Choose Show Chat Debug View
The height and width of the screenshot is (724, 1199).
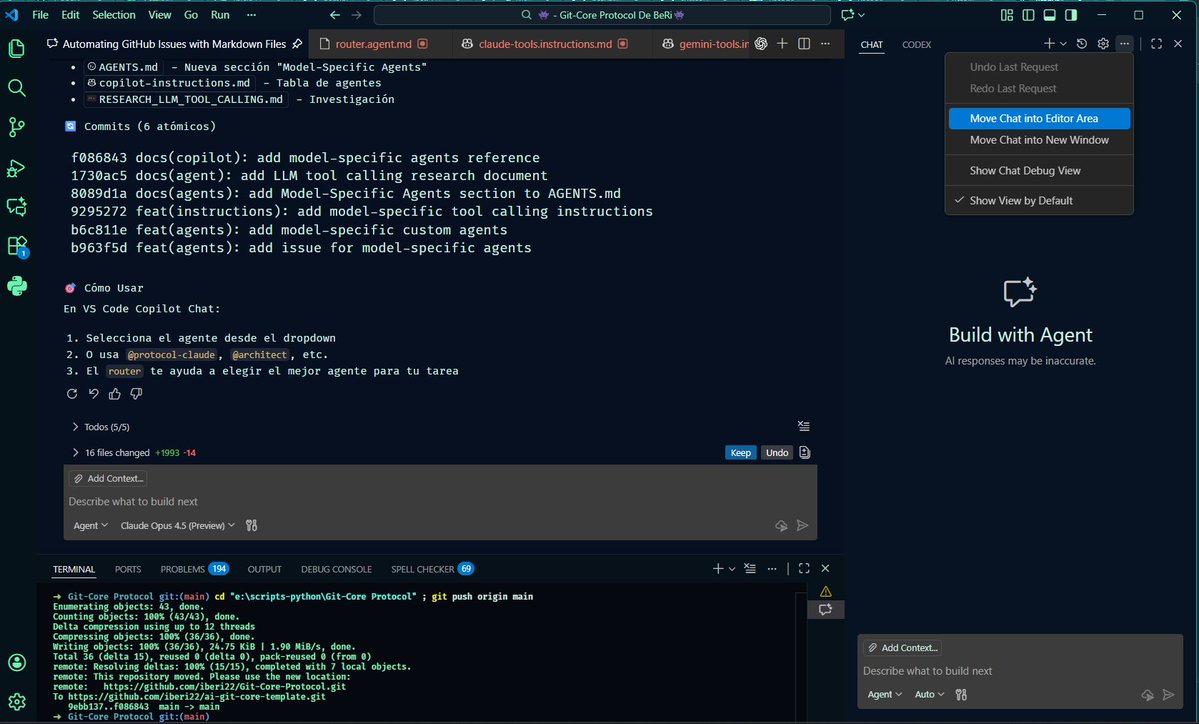pyautogui.click(x=1039, y=170)
